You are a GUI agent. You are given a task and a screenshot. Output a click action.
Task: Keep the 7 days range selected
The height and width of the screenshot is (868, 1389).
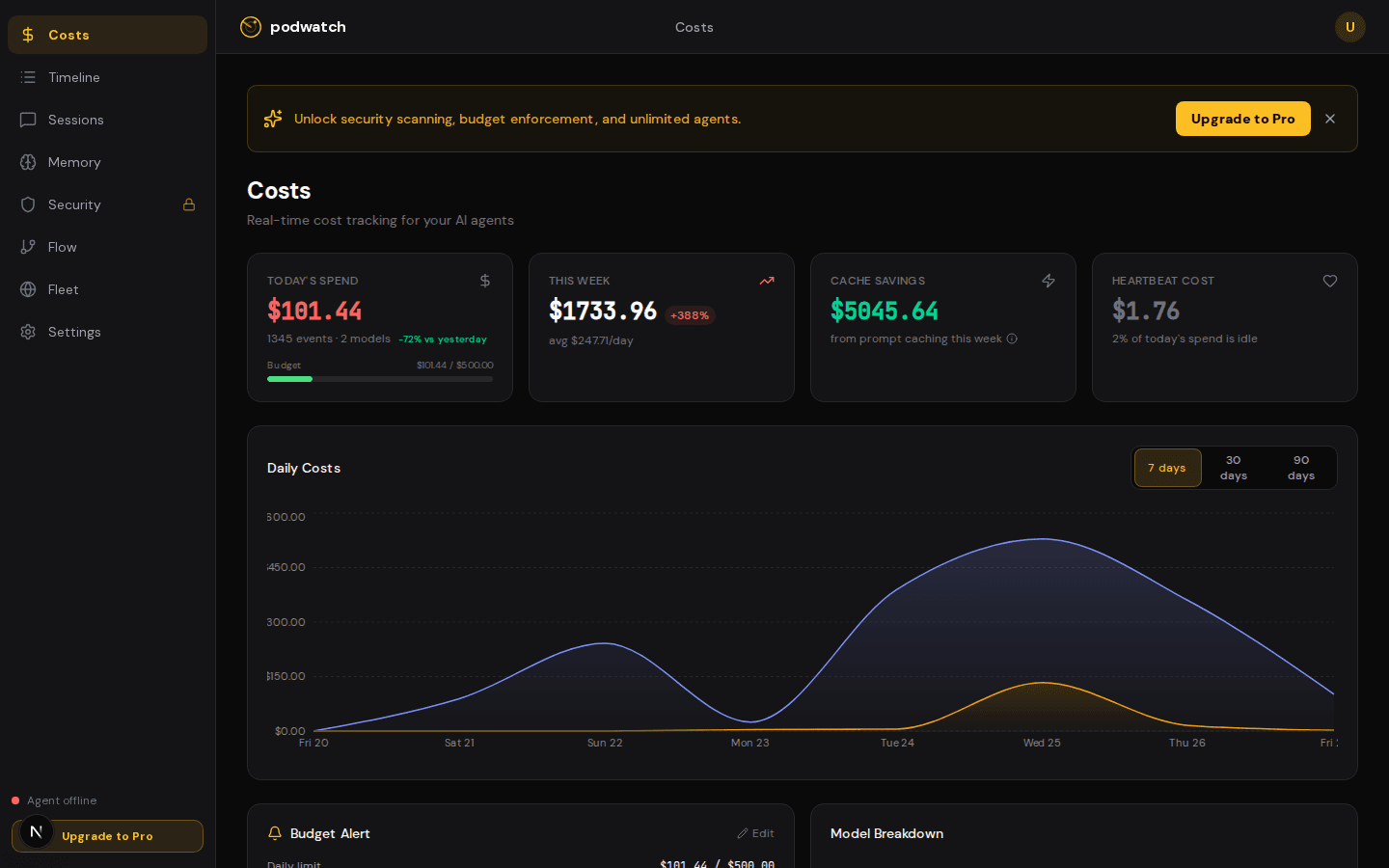pyautogui.click(x=1167, y=468)
